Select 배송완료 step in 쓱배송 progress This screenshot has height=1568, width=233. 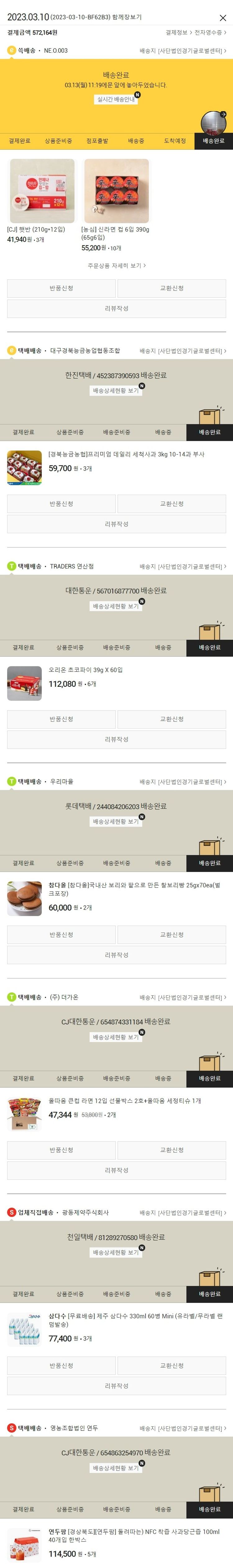click(x=213, y=140)
